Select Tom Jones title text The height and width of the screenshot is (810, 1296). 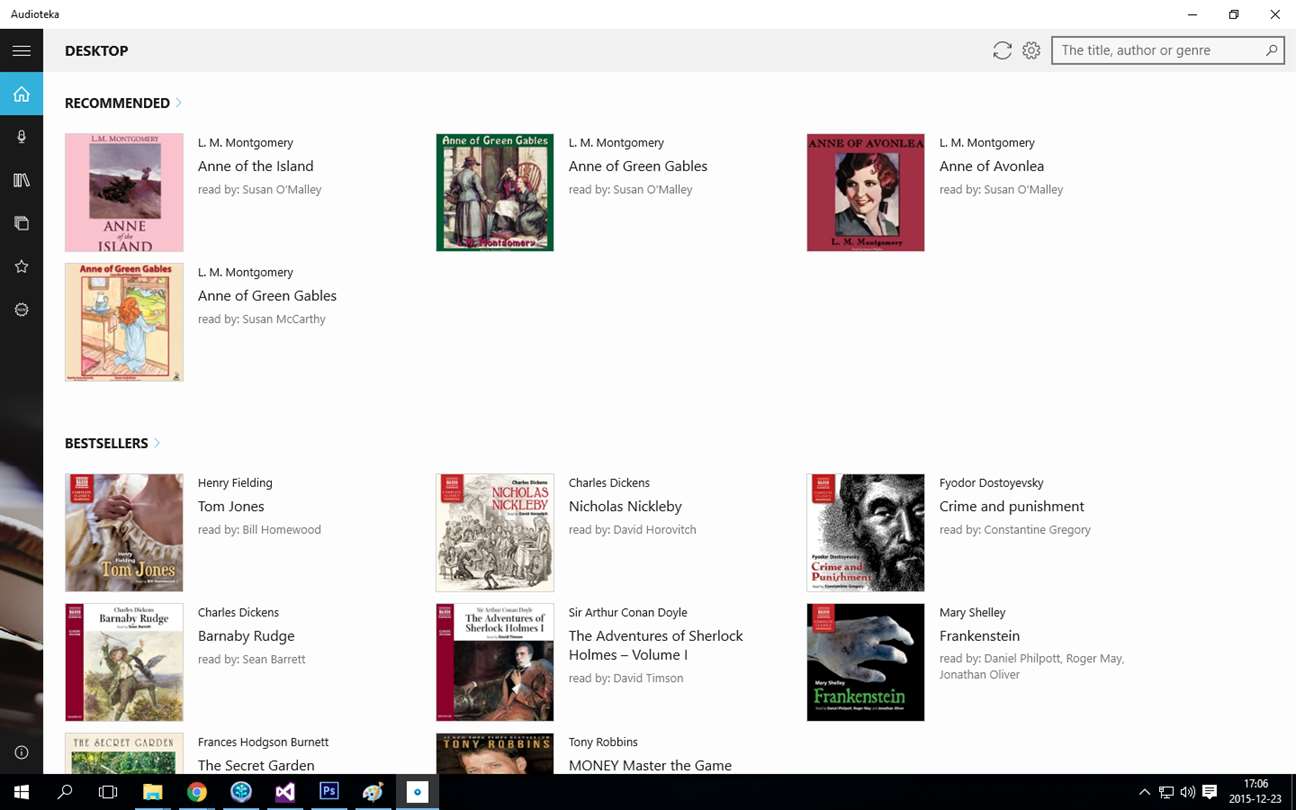pos(231,506)
